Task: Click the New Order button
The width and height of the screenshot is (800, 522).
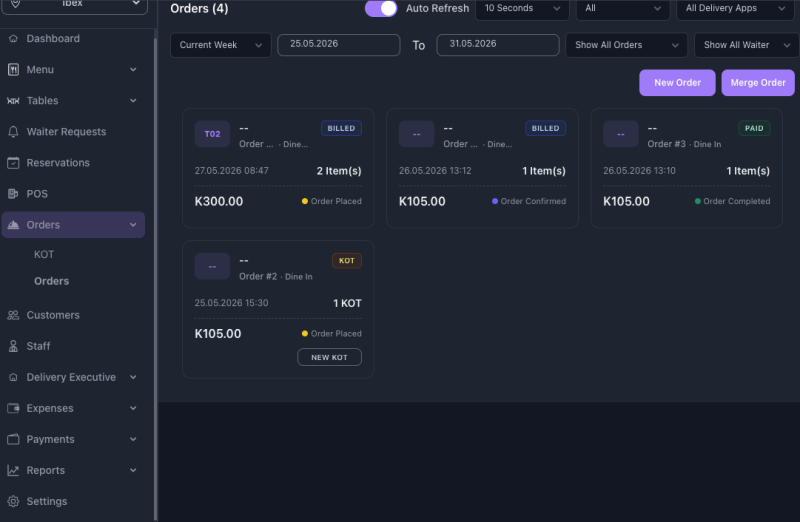Action: 677,83
